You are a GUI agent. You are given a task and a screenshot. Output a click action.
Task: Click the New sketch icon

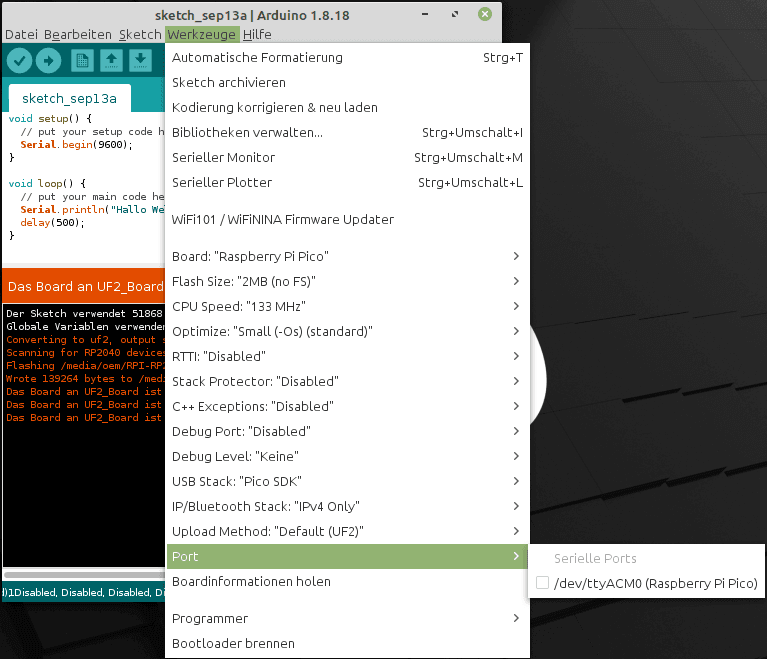tap(83, 61)
